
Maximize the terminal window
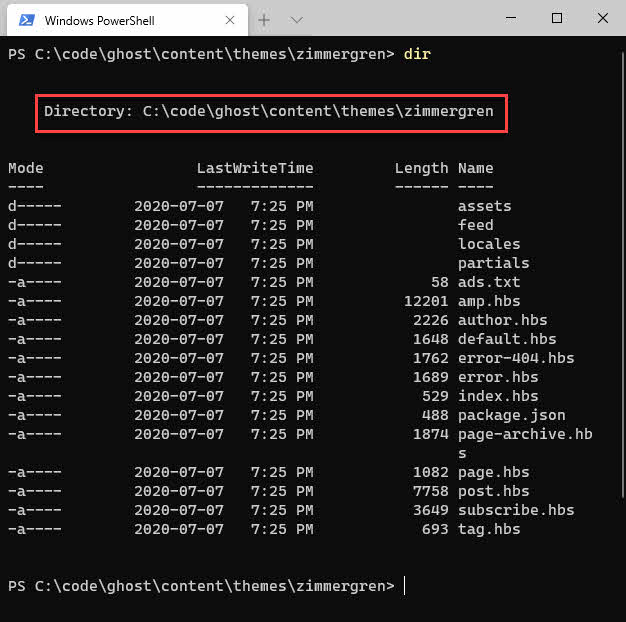click(557, 18)
